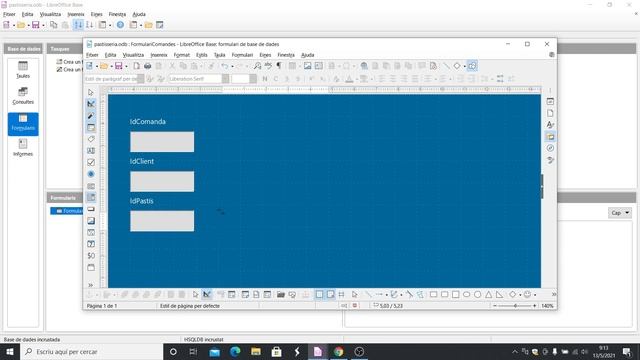
Task: Select the Push Button control tool
Action: tap(91, 209)
